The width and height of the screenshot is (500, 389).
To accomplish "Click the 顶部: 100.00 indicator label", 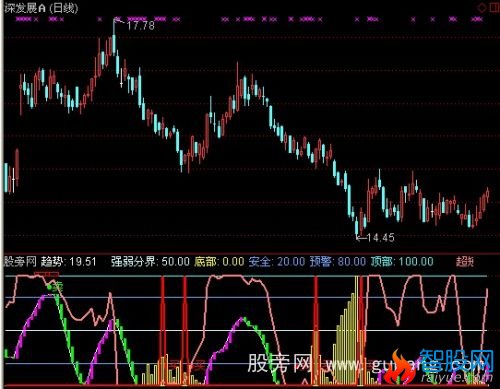I will pos(402,262).
